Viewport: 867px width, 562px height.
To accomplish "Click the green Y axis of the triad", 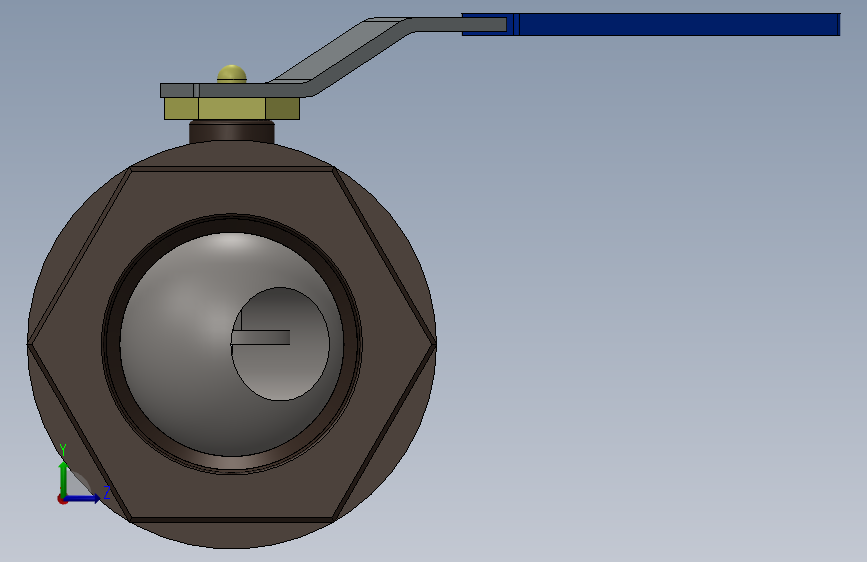I will tap(64, 478).
